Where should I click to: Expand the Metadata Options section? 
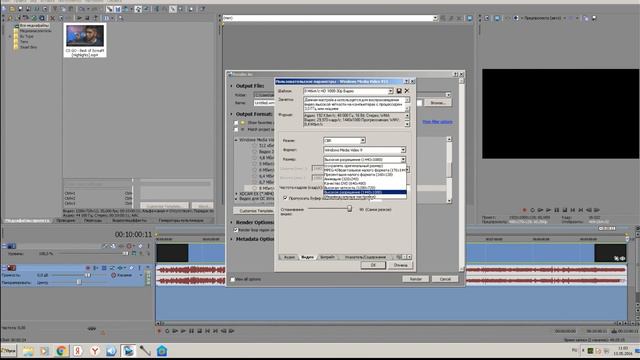[x=231, y=239]
